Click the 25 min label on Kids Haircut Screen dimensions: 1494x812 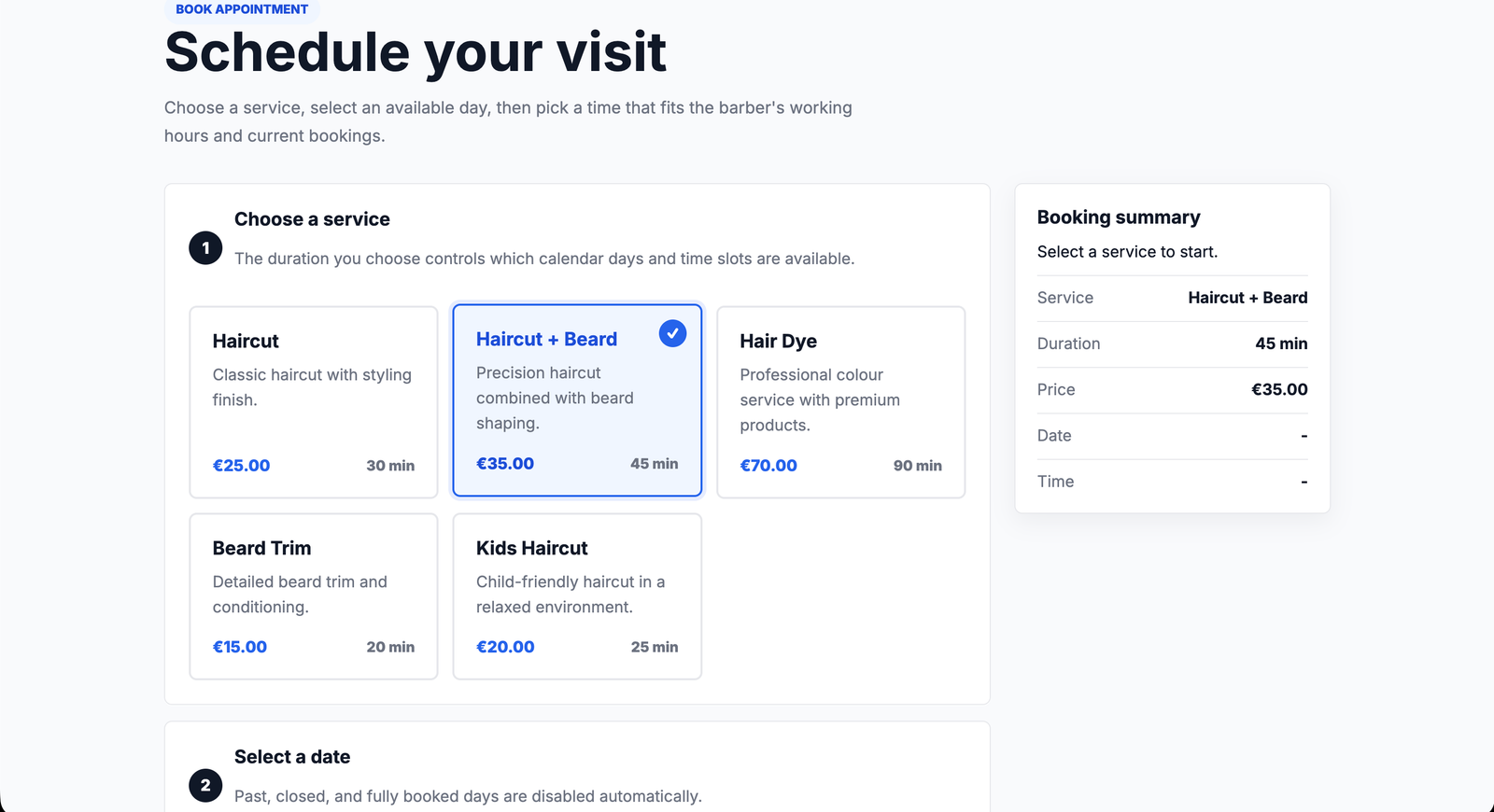point(655,647)
